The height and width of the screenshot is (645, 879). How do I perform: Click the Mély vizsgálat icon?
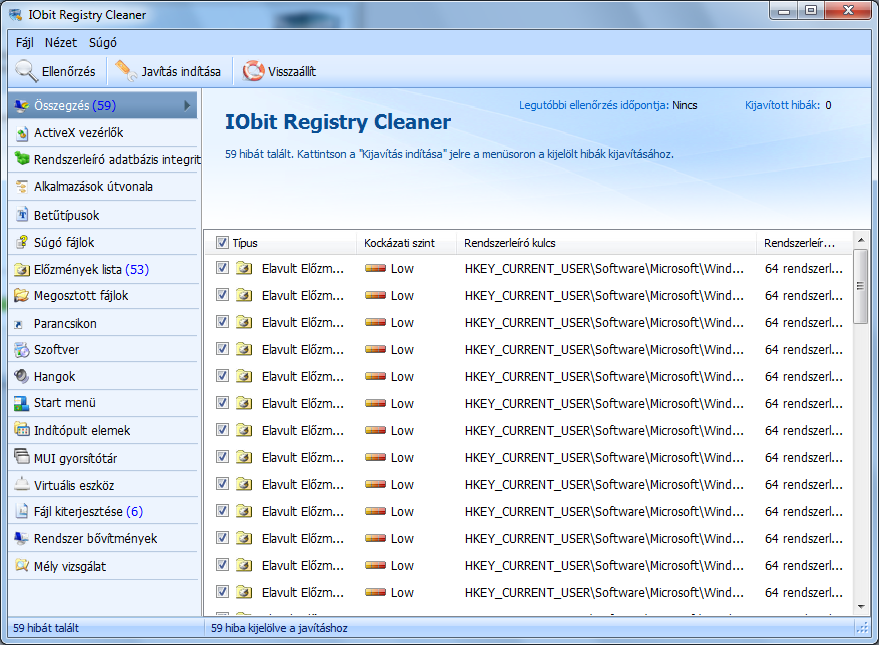22,565
